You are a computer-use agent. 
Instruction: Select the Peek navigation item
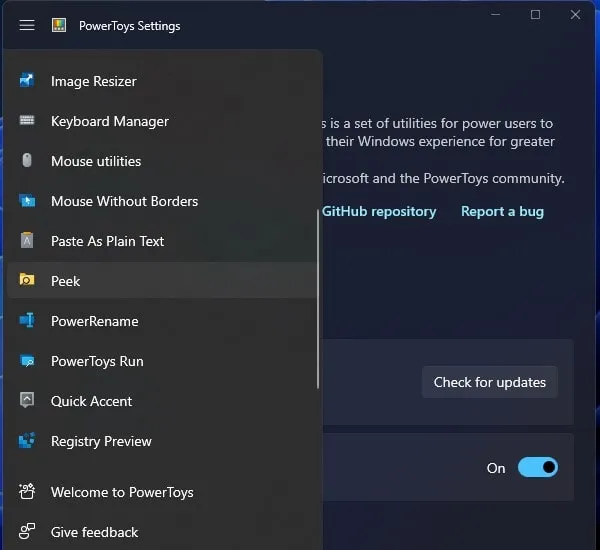tap(163, 281)
